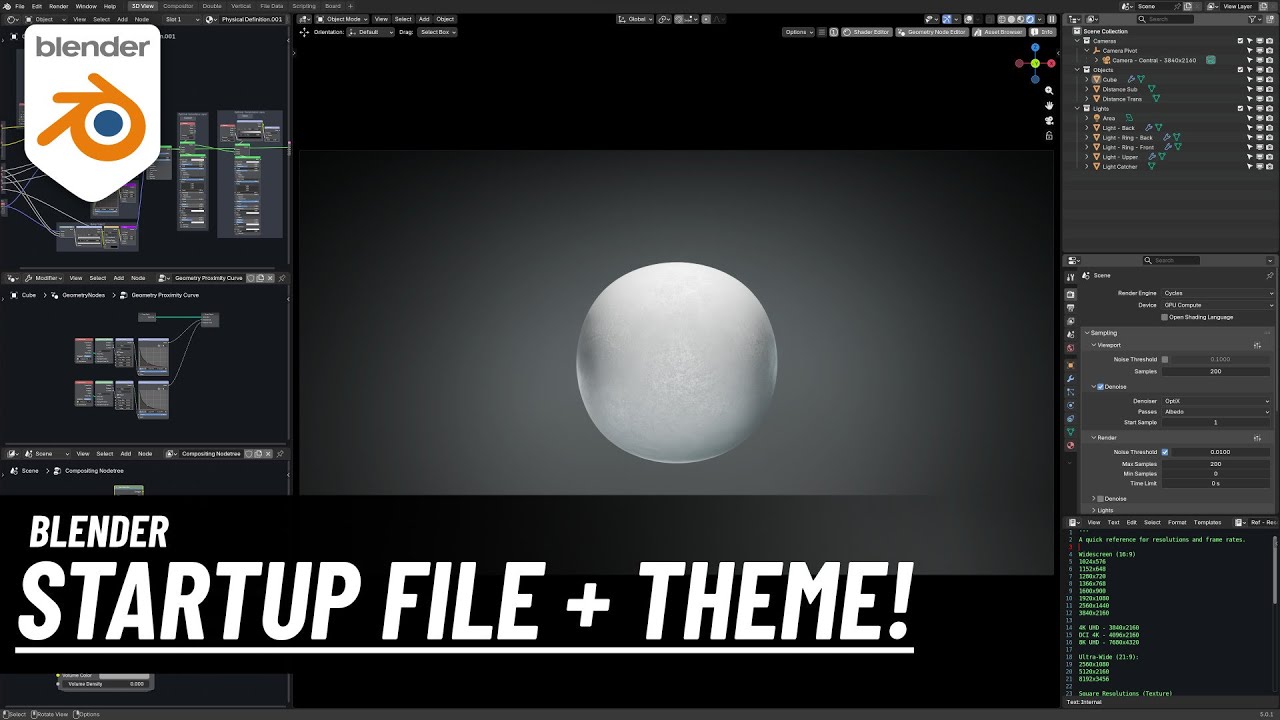Open the Modifiers properties tab icon
This screenshot has width=1280, height=720.
pyautogui.click(x=1070, y=379)
